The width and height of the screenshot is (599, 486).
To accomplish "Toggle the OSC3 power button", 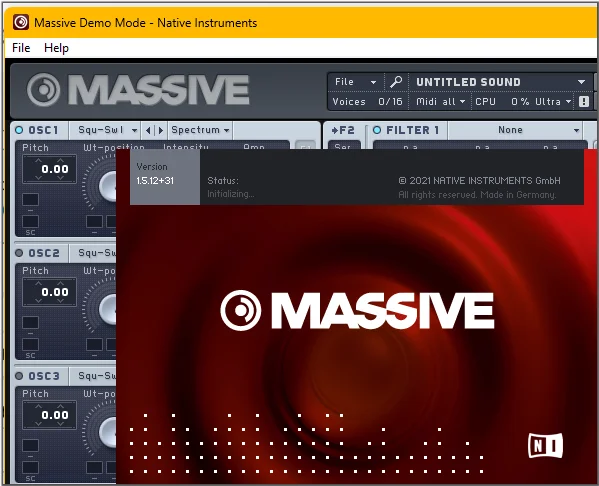I will [19, 376].
